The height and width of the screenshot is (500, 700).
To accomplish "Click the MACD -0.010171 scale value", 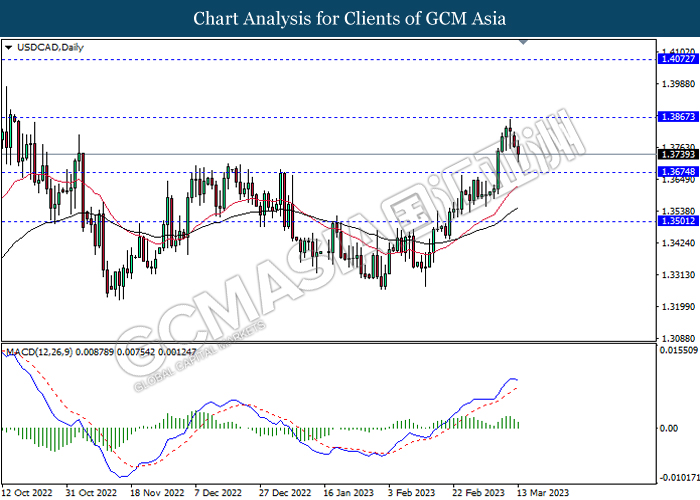I will 679,478.
